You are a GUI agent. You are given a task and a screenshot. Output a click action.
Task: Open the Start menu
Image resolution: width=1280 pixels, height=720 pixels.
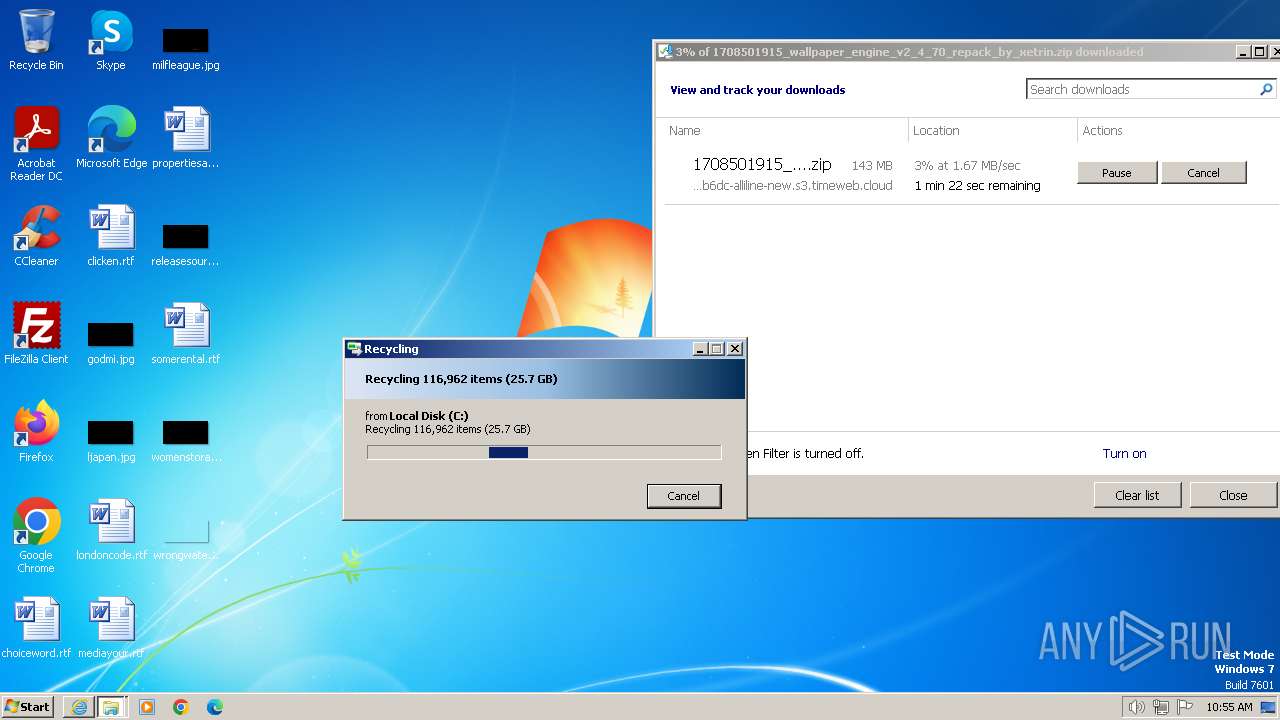coord(27,707)
